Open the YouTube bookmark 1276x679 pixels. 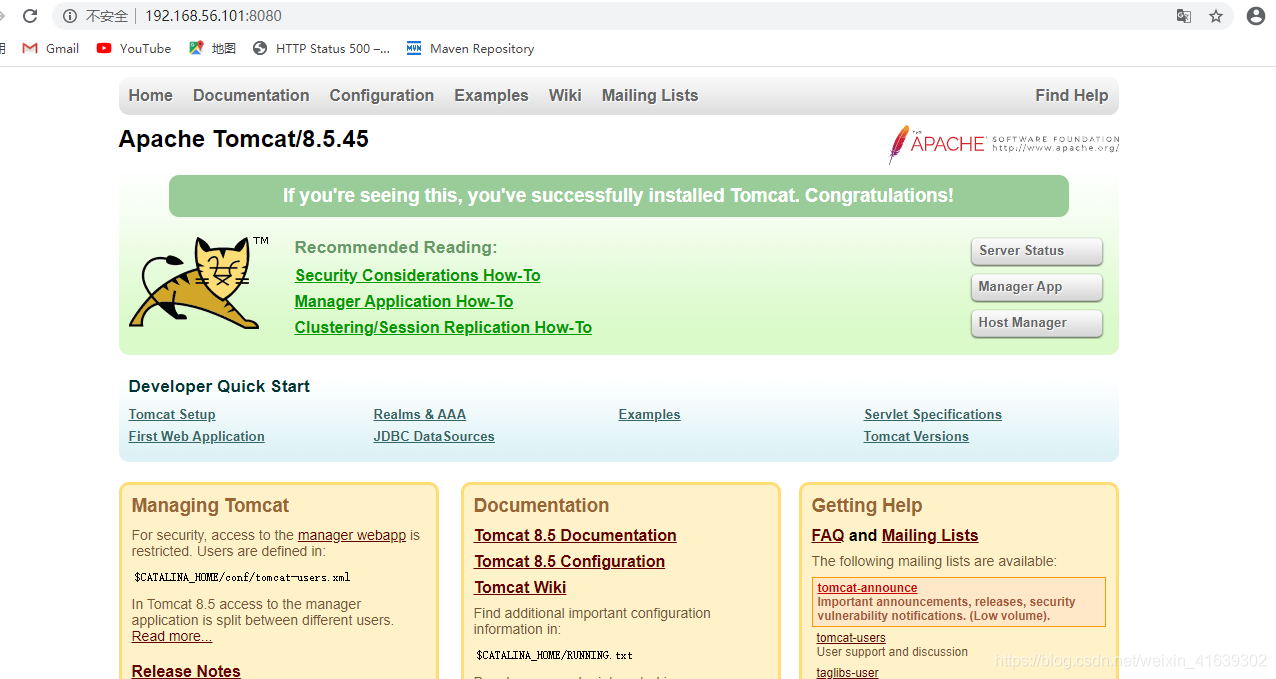tap(134, 48)
